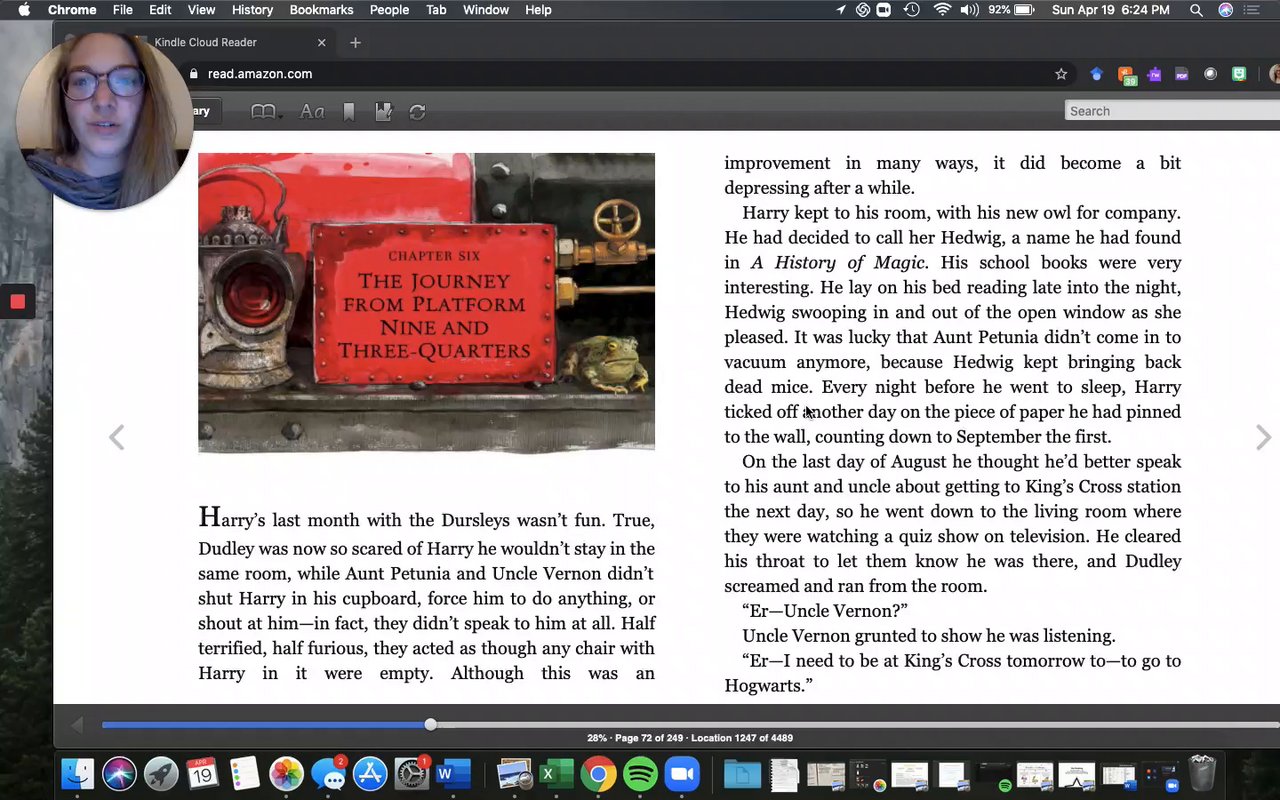The width and height of the screenshot is (1280, 800).
Task: Open the green smiley extension icon
Action: [x=1239, y=74]
